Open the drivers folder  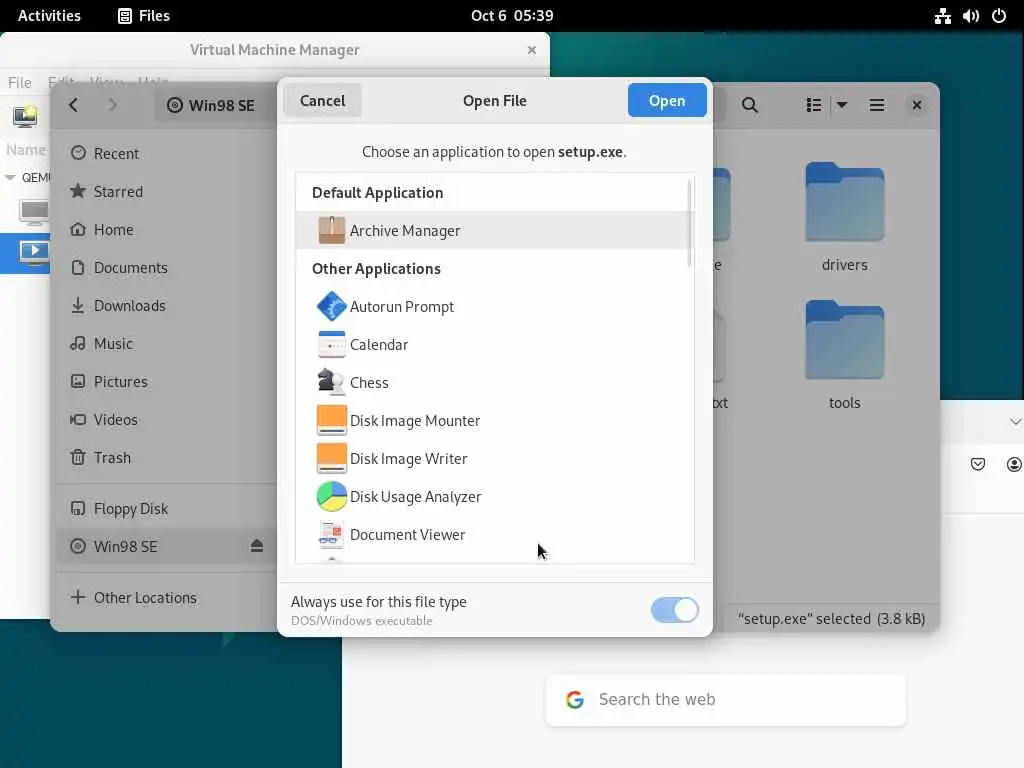(844, 217)
